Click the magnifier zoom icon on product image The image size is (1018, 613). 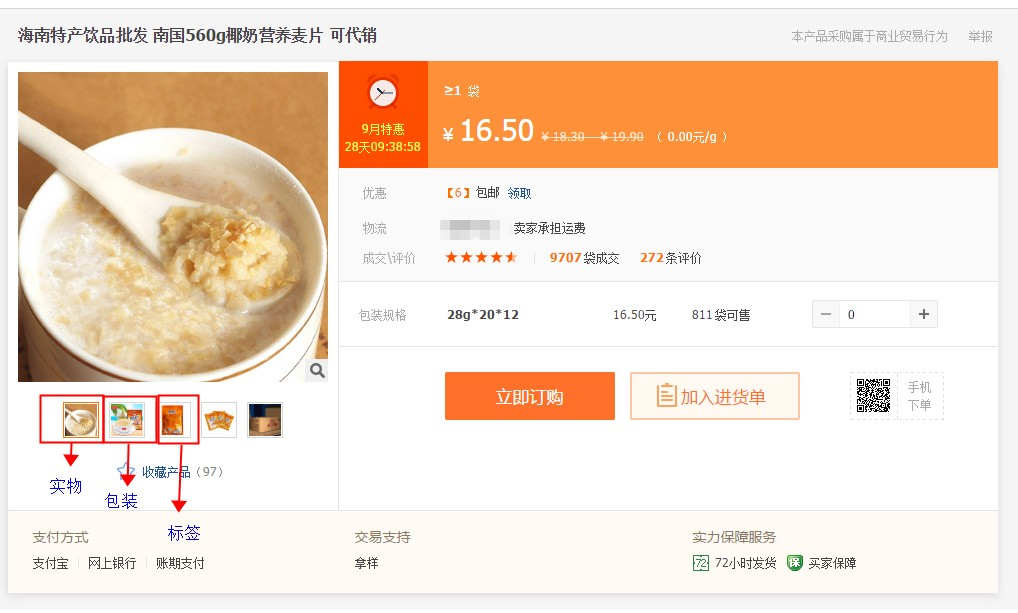coord(317,371)
